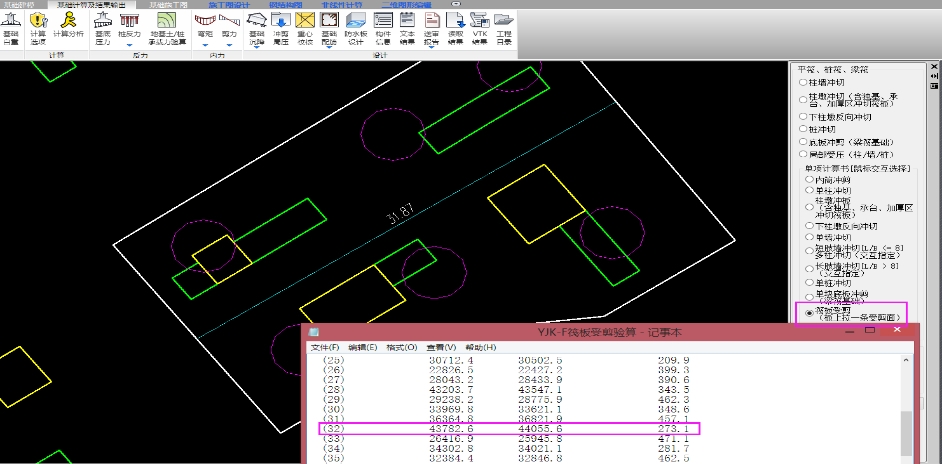The width and height of the screenshot is (942, 464).
Task: Open 编辑(E) menu in Notepad
Action: [x=363, y=348]
